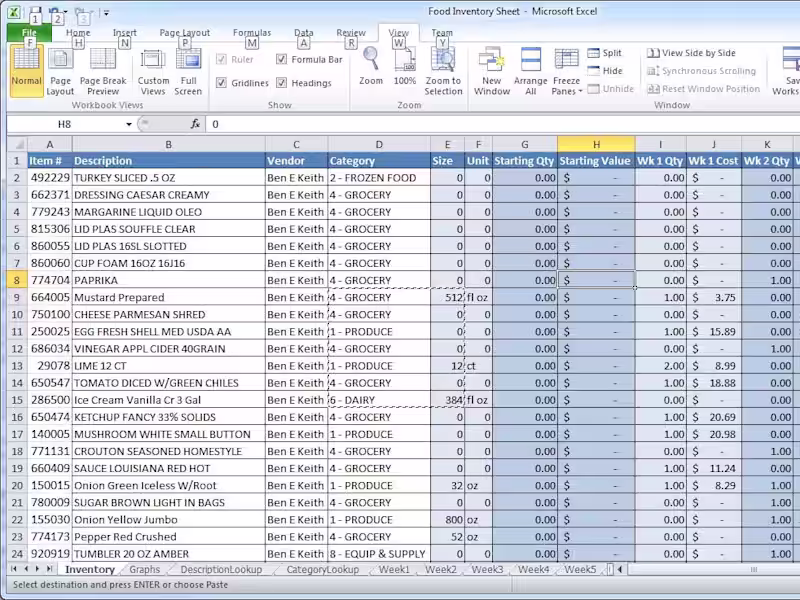The image size is (800, 600).
Task: Expand the Name Box dropdown
Action: [129, 124]
